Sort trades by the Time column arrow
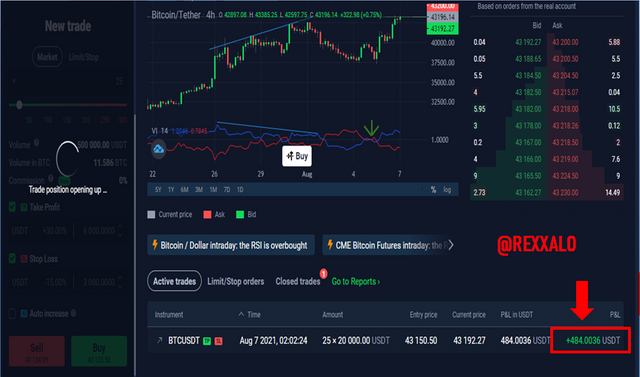640x377 pixels. click(241, 314)
